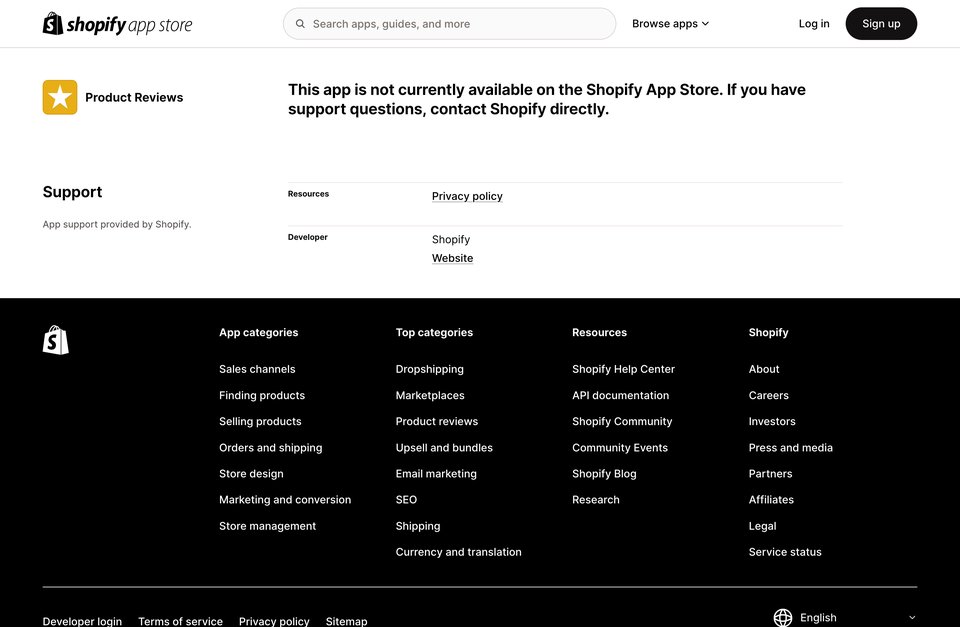Focus the Search apps input field

point(449,24)
